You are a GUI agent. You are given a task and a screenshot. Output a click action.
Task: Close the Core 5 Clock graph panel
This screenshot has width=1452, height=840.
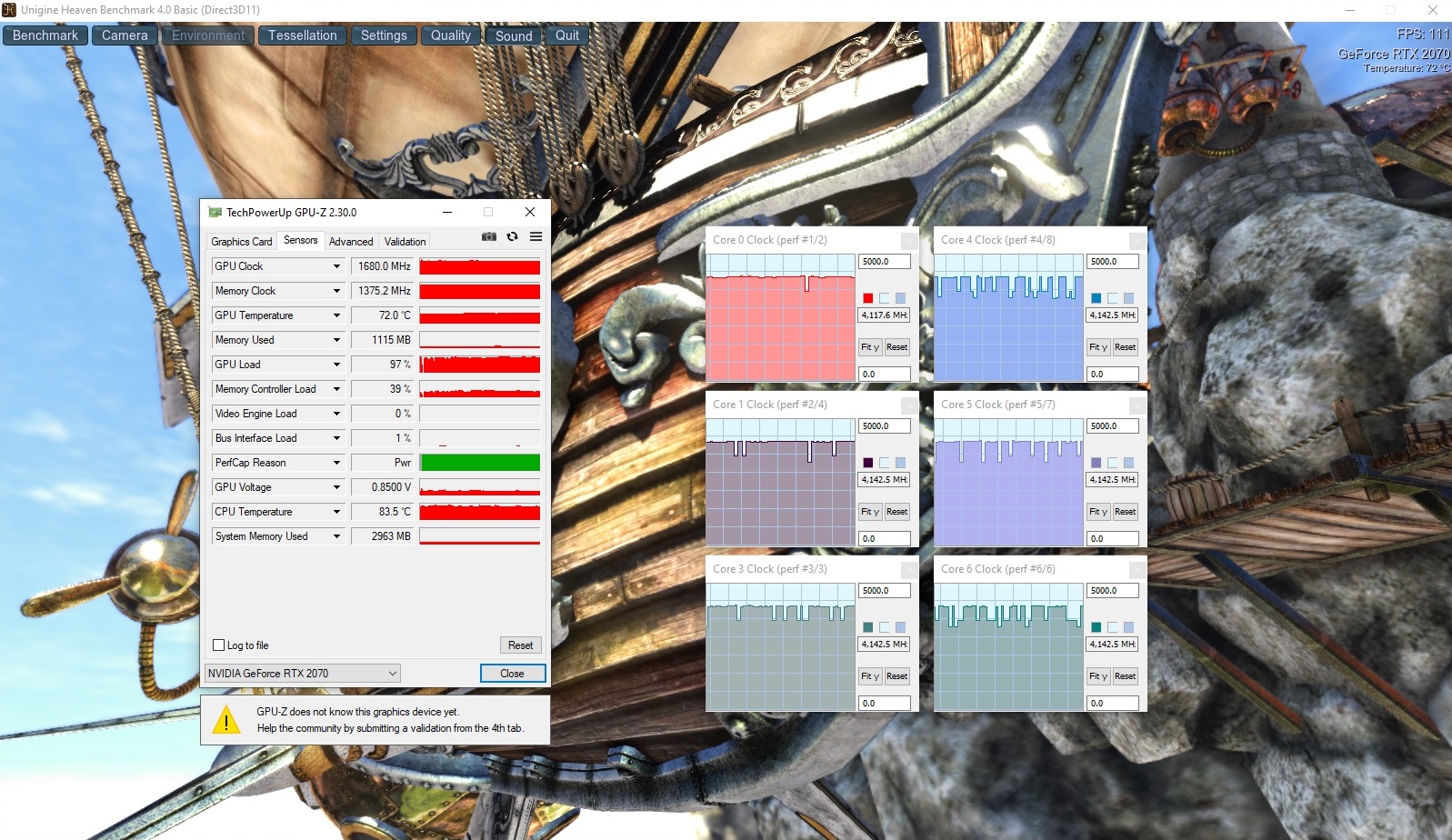coord(1137,405)
